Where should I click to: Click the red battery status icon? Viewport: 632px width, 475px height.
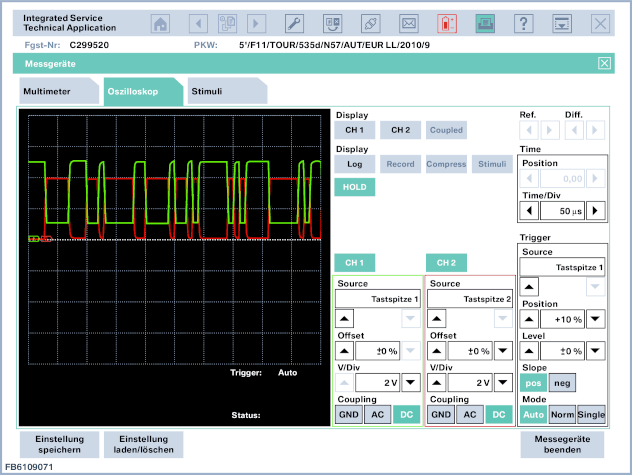(x=447, y=24)
